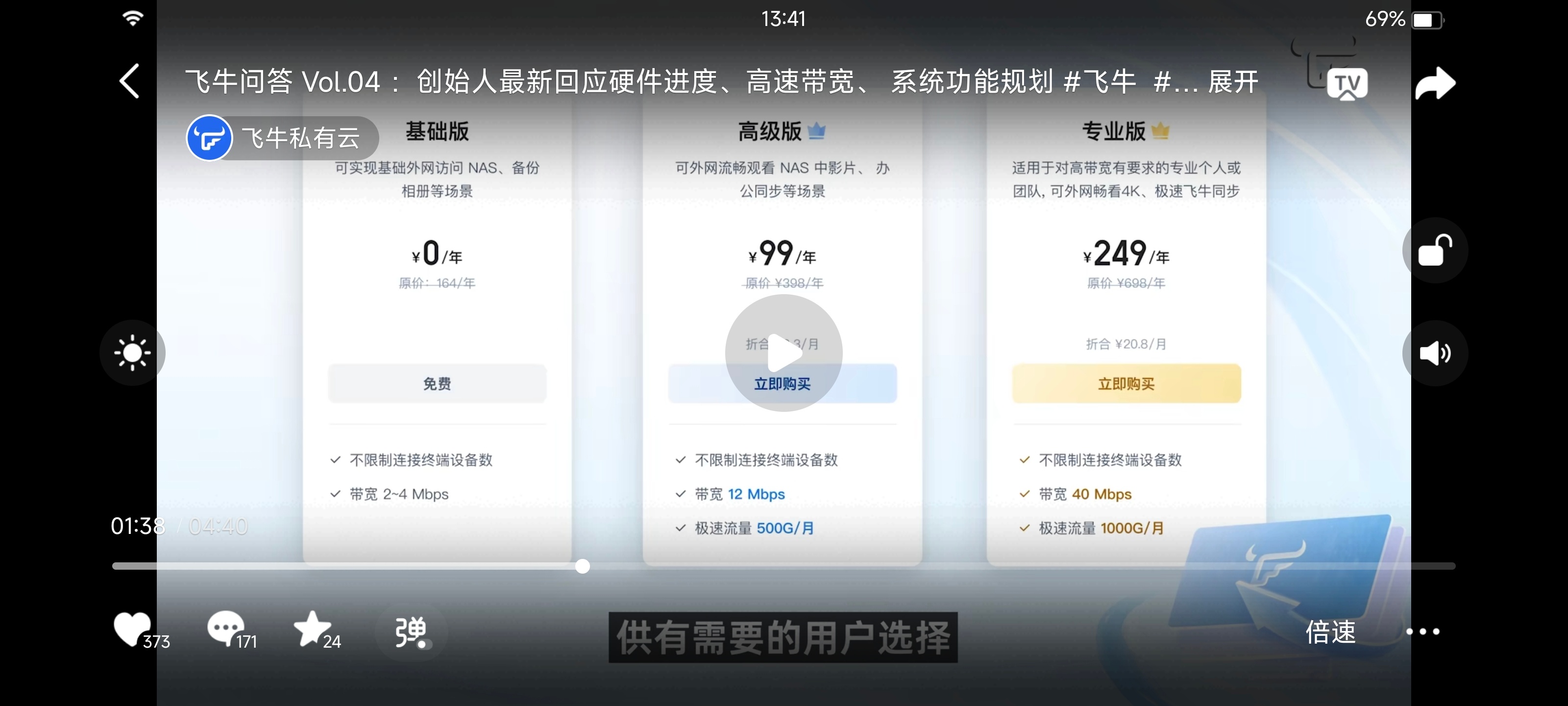
Task: Go back with the left arrow icon
Action: tap(129, 81)
